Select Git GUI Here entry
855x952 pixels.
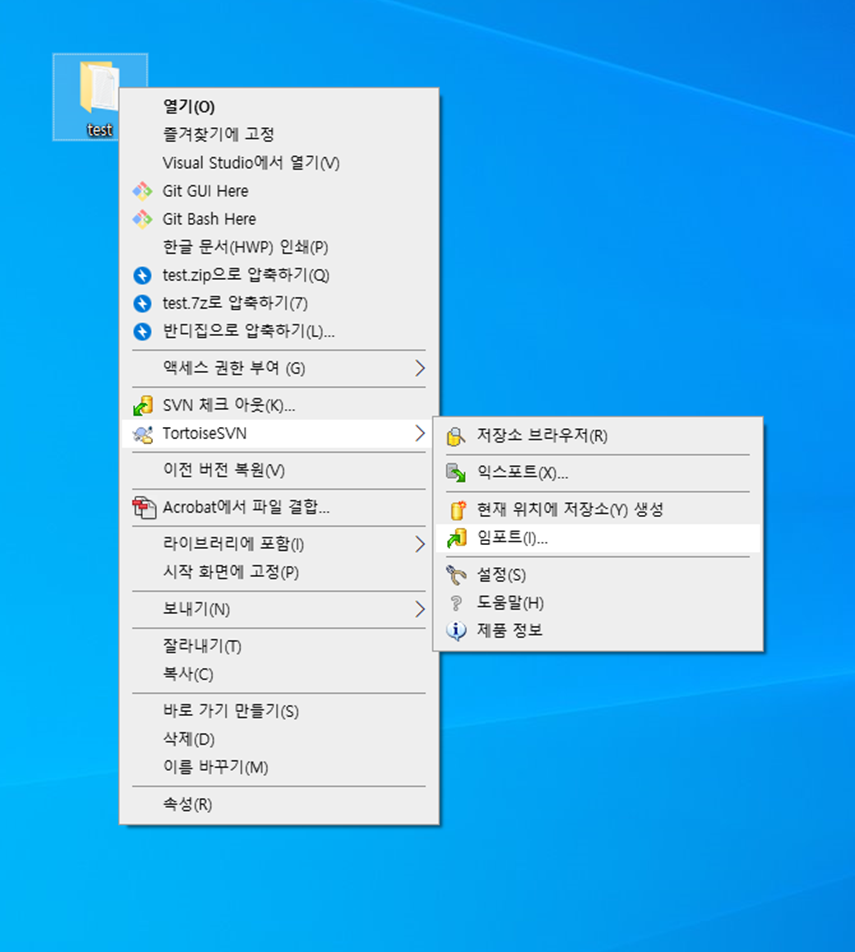pyautogui.click(x=279, y=191)
